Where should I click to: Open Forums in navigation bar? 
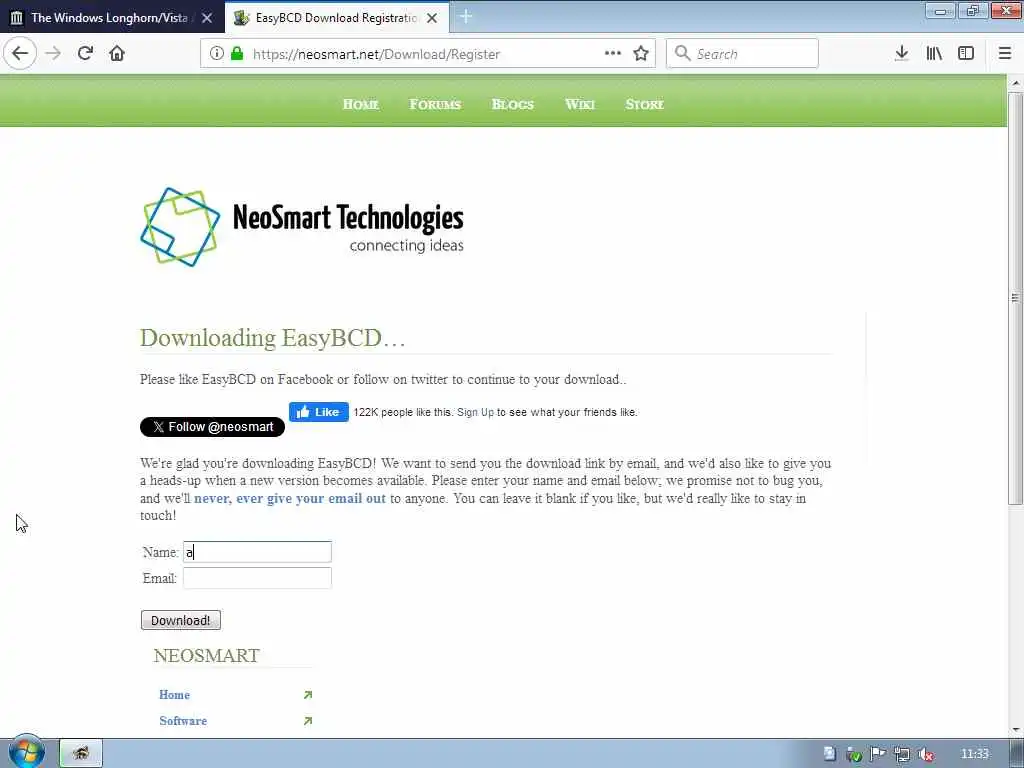(x=435, y=104)
